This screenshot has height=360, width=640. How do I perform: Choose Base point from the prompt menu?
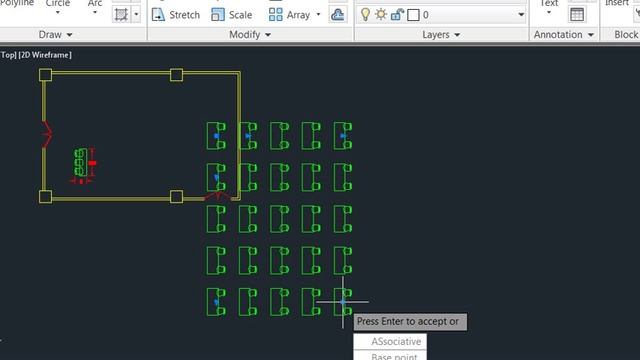[390, 355]
